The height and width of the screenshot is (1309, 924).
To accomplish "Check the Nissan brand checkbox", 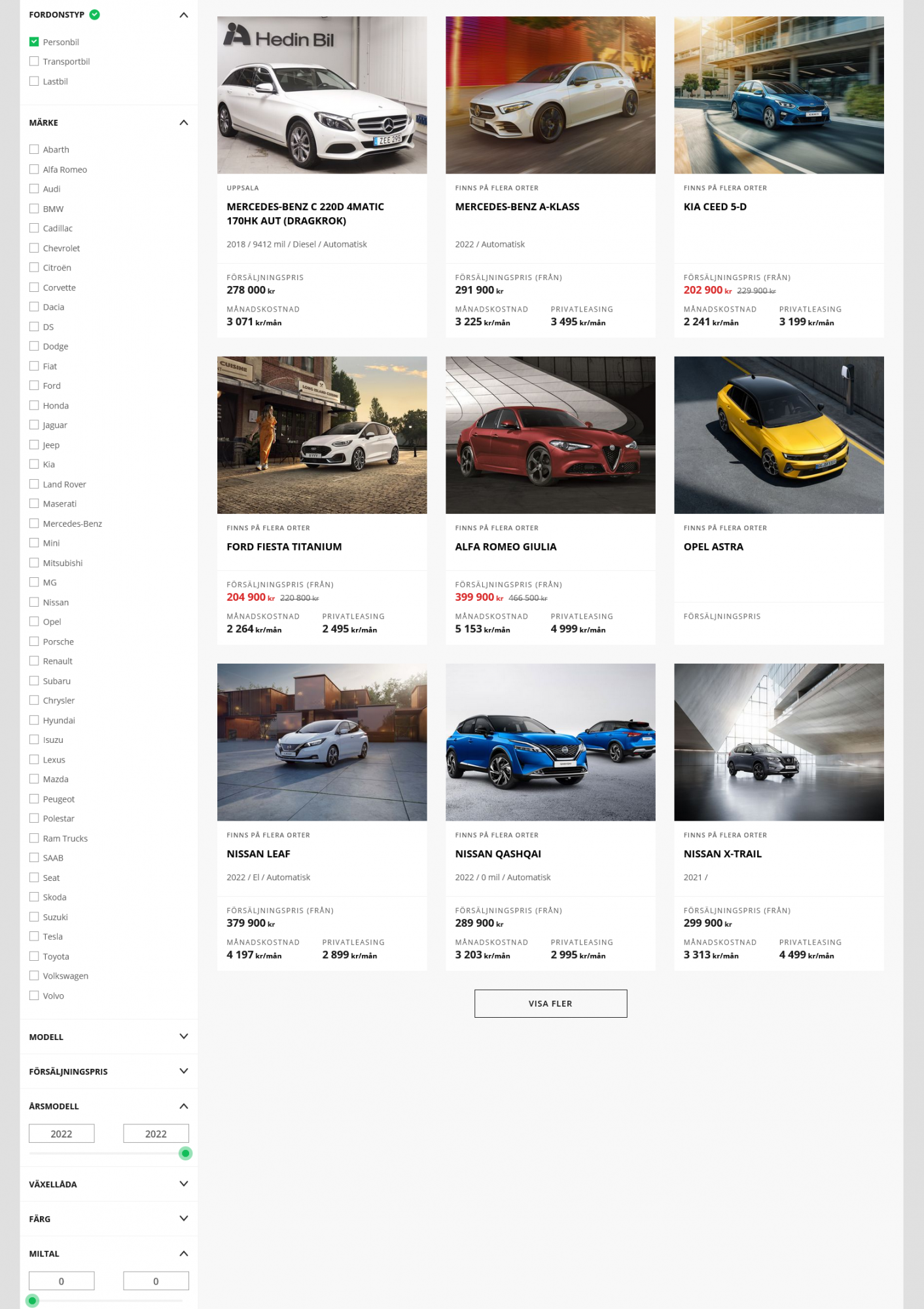I will point(34,602).
